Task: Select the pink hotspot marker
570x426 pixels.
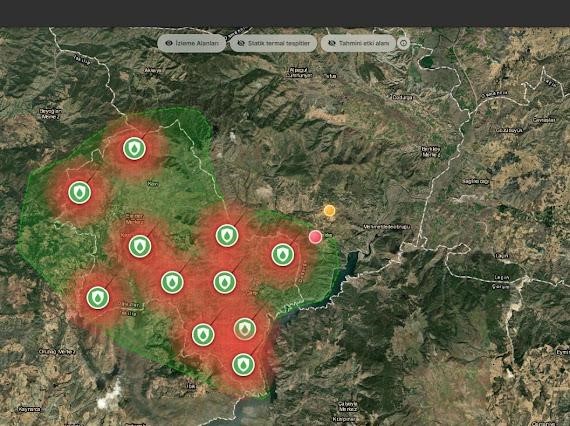Action: [x=315, y=237]
